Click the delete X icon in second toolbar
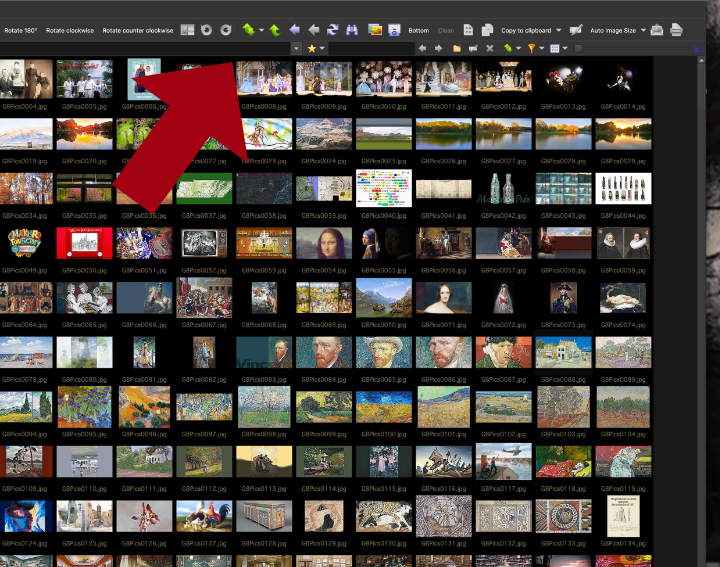Screen dimensions: 720x567 (x=489, y=48)
